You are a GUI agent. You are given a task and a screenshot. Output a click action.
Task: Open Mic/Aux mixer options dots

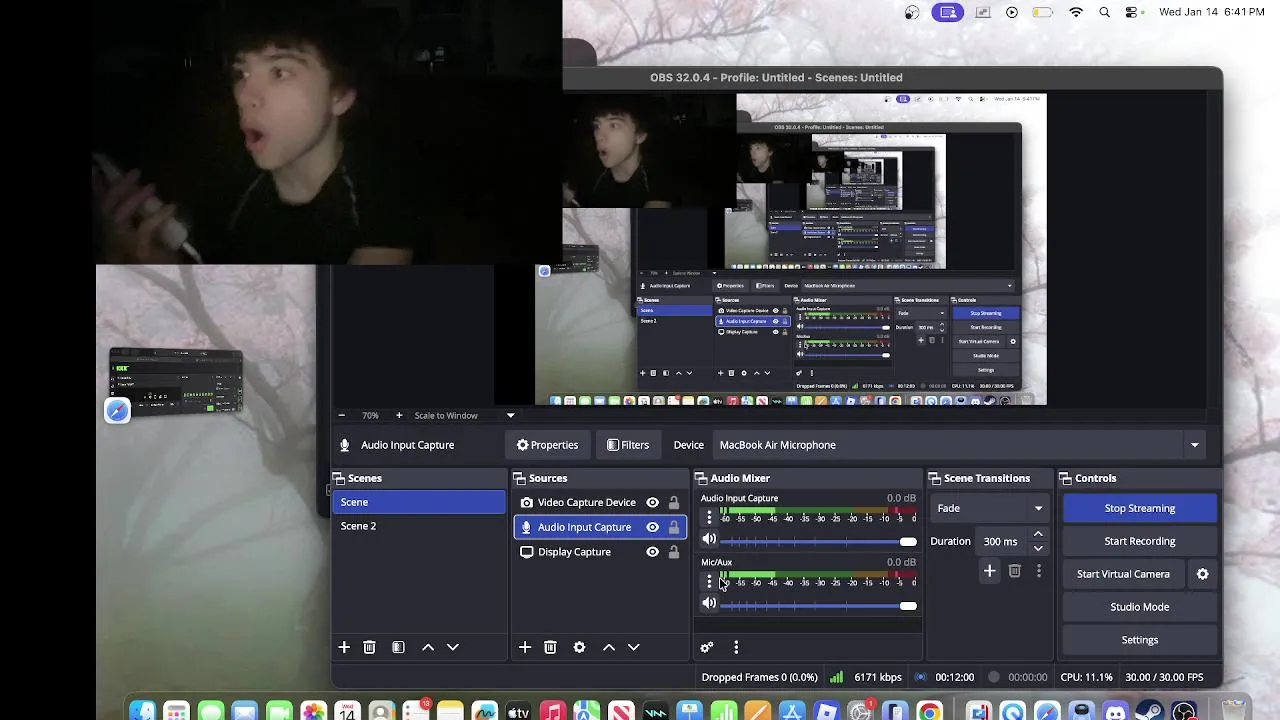tap(709, 581)
